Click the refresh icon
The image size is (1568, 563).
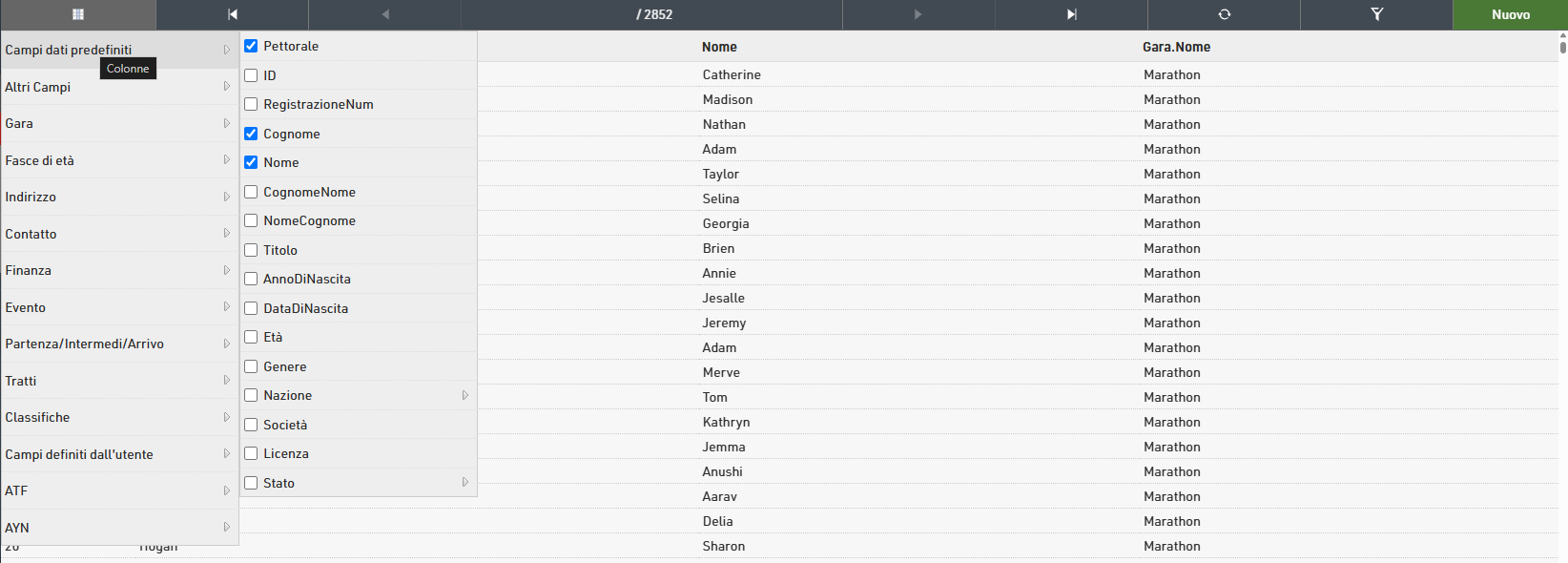pos(1225,14)
